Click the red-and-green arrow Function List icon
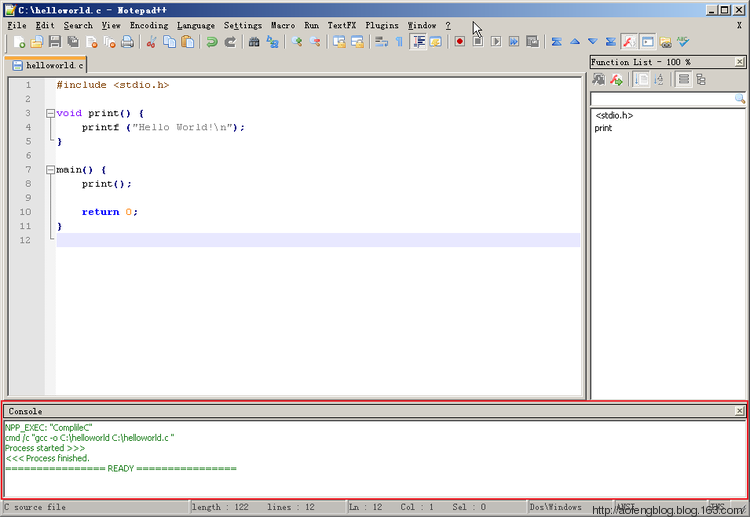This screenshot has height=517, width=750. pyautogui.click(x=616, y=79)
